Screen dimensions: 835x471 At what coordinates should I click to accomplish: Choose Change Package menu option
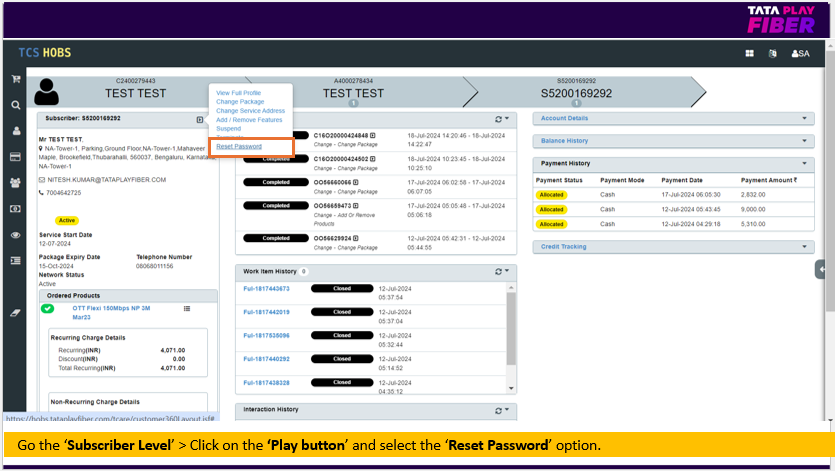[240, 102]
